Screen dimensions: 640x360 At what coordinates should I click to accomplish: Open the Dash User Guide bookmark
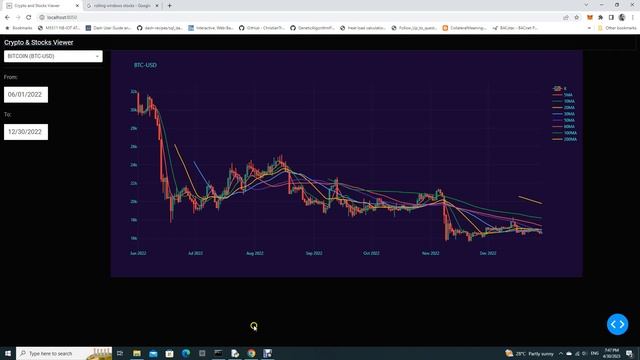(109, 28)
